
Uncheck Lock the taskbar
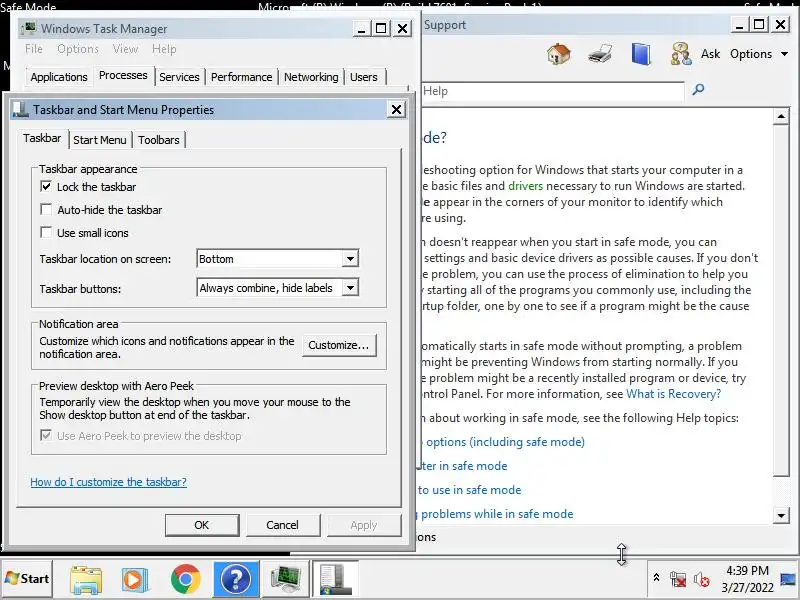(46, 187)
